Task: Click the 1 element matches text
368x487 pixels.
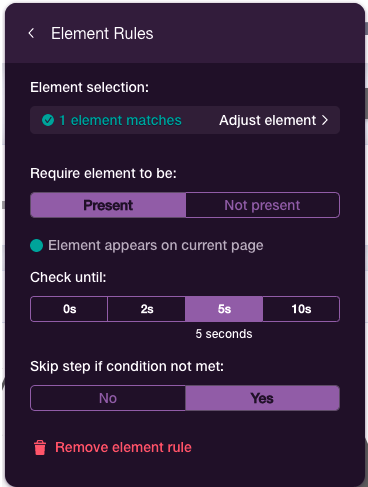Action: (120, 120)
